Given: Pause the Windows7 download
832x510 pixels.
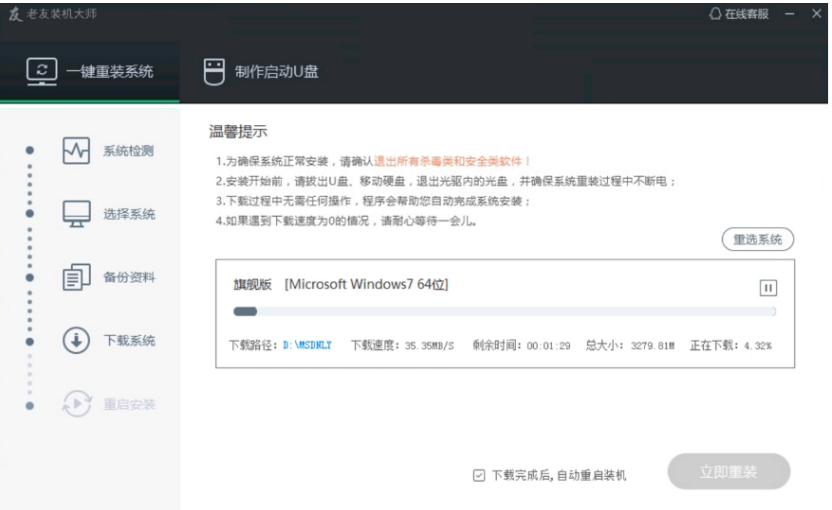Looking at the screenshot, I should point(768,288).
